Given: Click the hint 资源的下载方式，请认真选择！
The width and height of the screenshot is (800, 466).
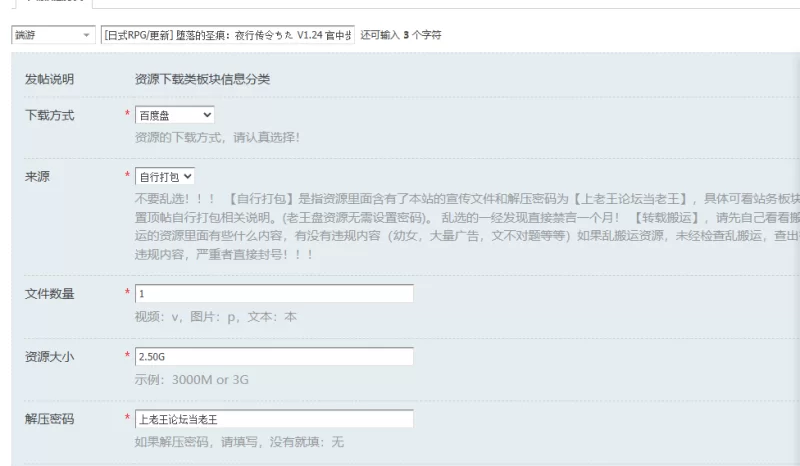Looking at the screenshot, I should [x=217, y=137].
